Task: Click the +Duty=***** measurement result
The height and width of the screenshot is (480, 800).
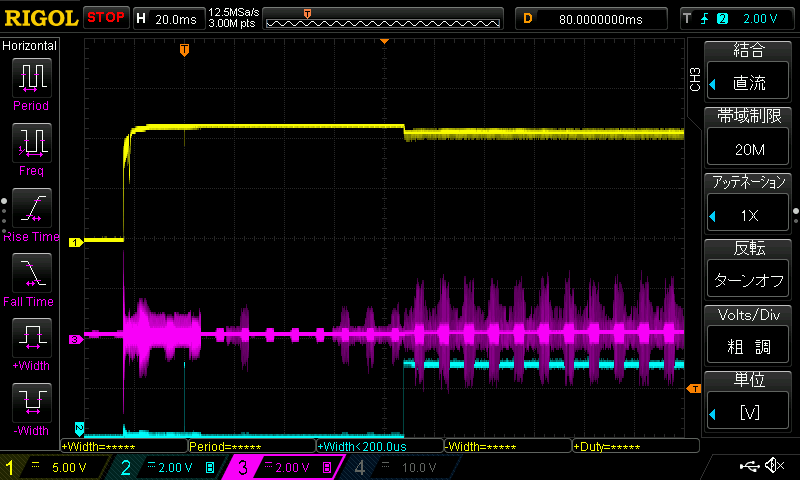Action: [x=636, y=447]
